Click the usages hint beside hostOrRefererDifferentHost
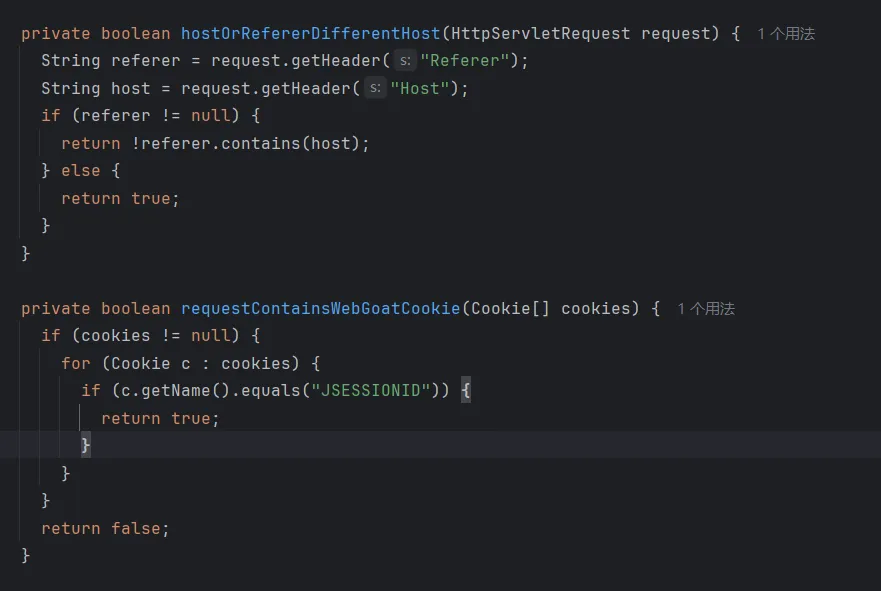The image size is (881, 591). 786,34
